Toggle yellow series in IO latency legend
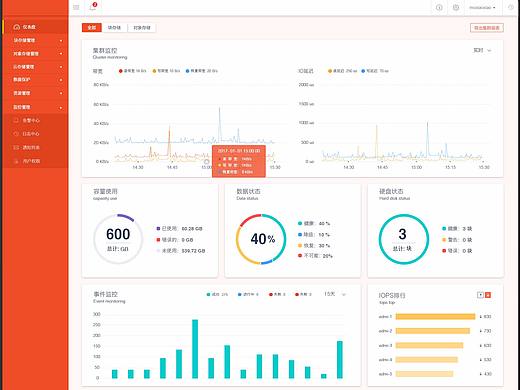The image size is (520, 390). pos(342,71)
